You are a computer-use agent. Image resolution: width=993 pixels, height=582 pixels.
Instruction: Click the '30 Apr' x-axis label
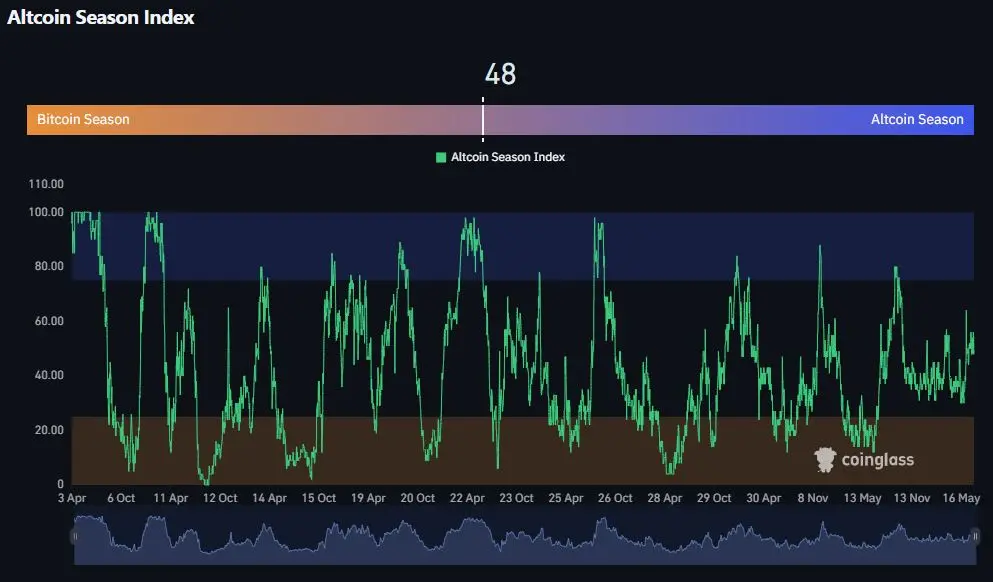pos(763,498)
